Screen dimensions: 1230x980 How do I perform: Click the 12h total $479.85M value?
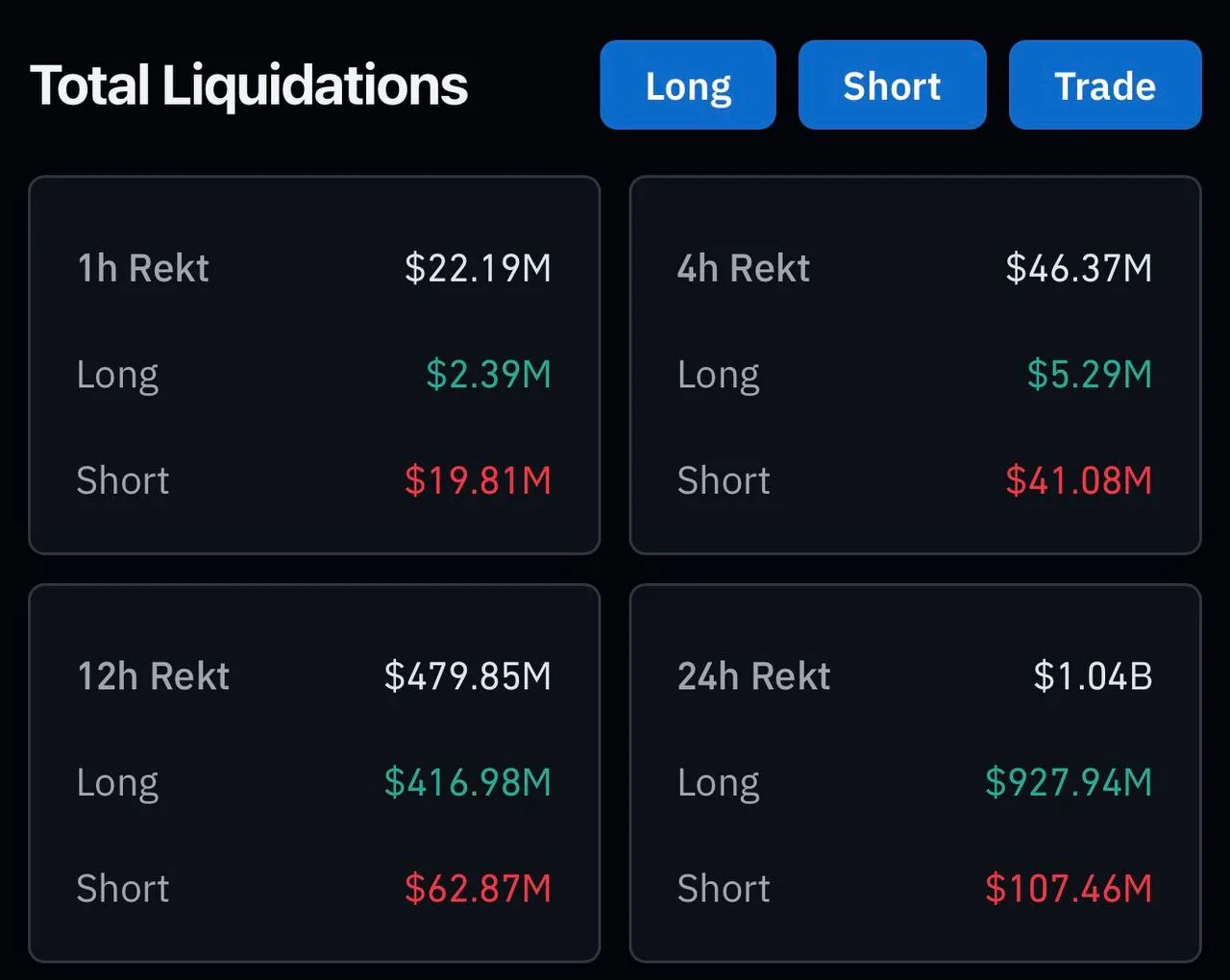coord(467,676)
